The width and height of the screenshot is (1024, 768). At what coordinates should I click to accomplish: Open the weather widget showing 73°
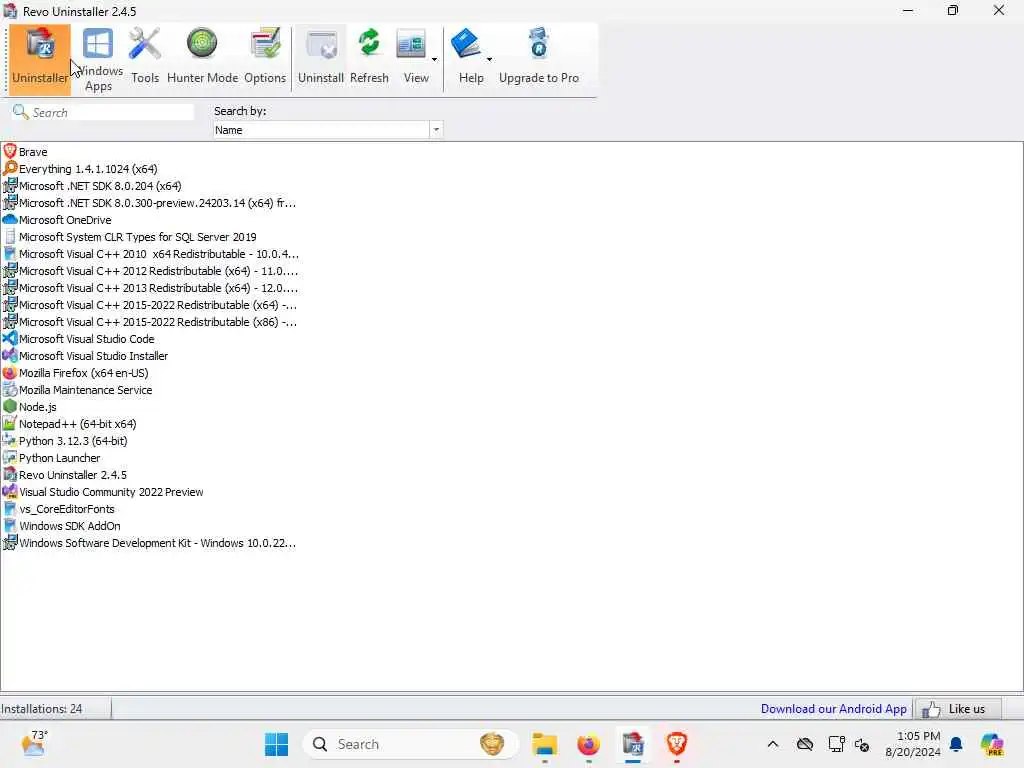[34, 743]
